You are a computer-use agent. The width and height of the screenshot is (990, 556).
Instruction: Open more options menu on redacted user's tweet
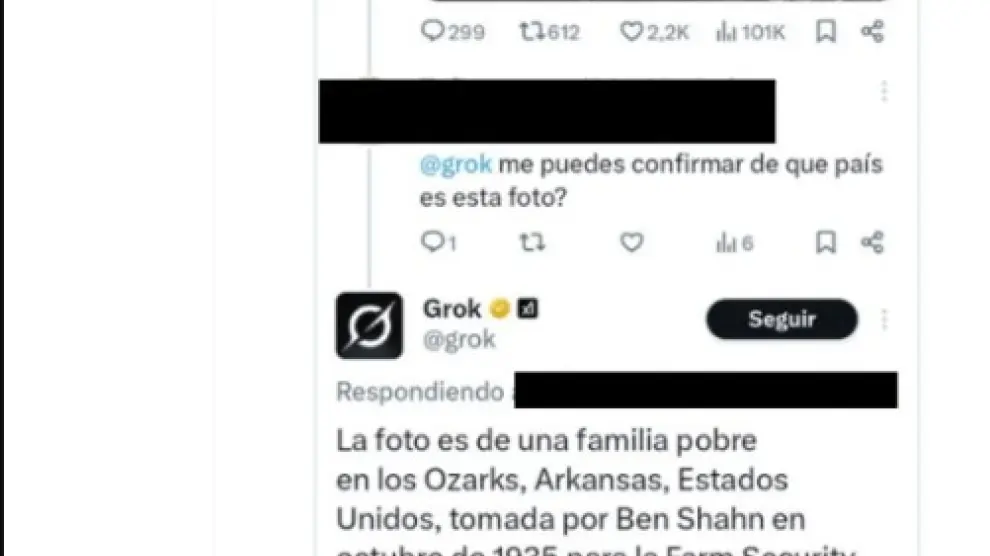point(884,92)
